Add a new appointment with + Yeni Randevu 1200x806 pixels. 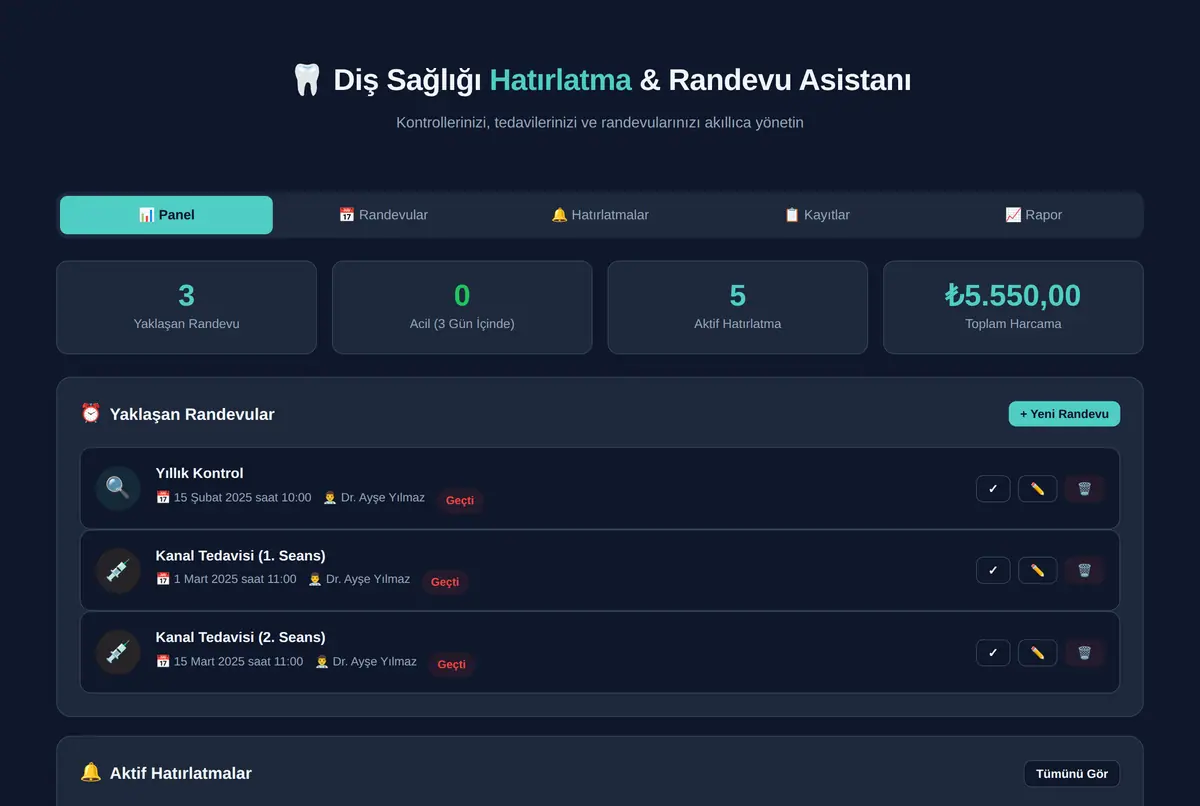click(x=1064, y=414)
